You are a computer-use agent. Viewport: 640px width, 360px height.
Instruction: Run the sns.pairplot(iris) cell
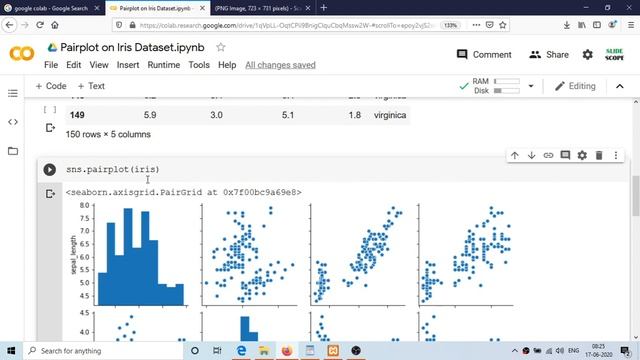click(50, 169)
